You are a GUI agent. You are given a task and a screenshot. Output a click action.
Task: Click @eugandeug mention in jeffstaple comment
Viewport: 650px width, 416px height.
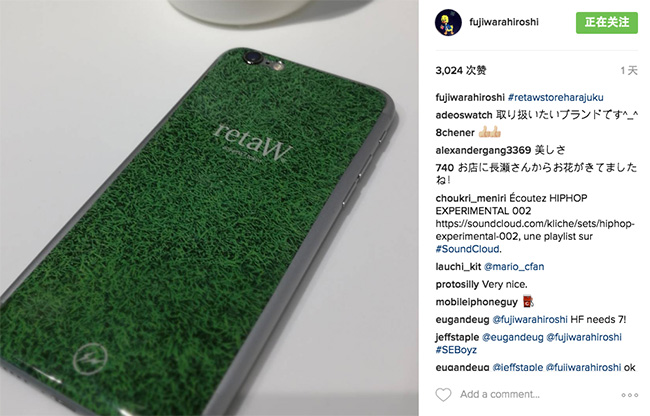pyautogui.click(x=513, y=337)
